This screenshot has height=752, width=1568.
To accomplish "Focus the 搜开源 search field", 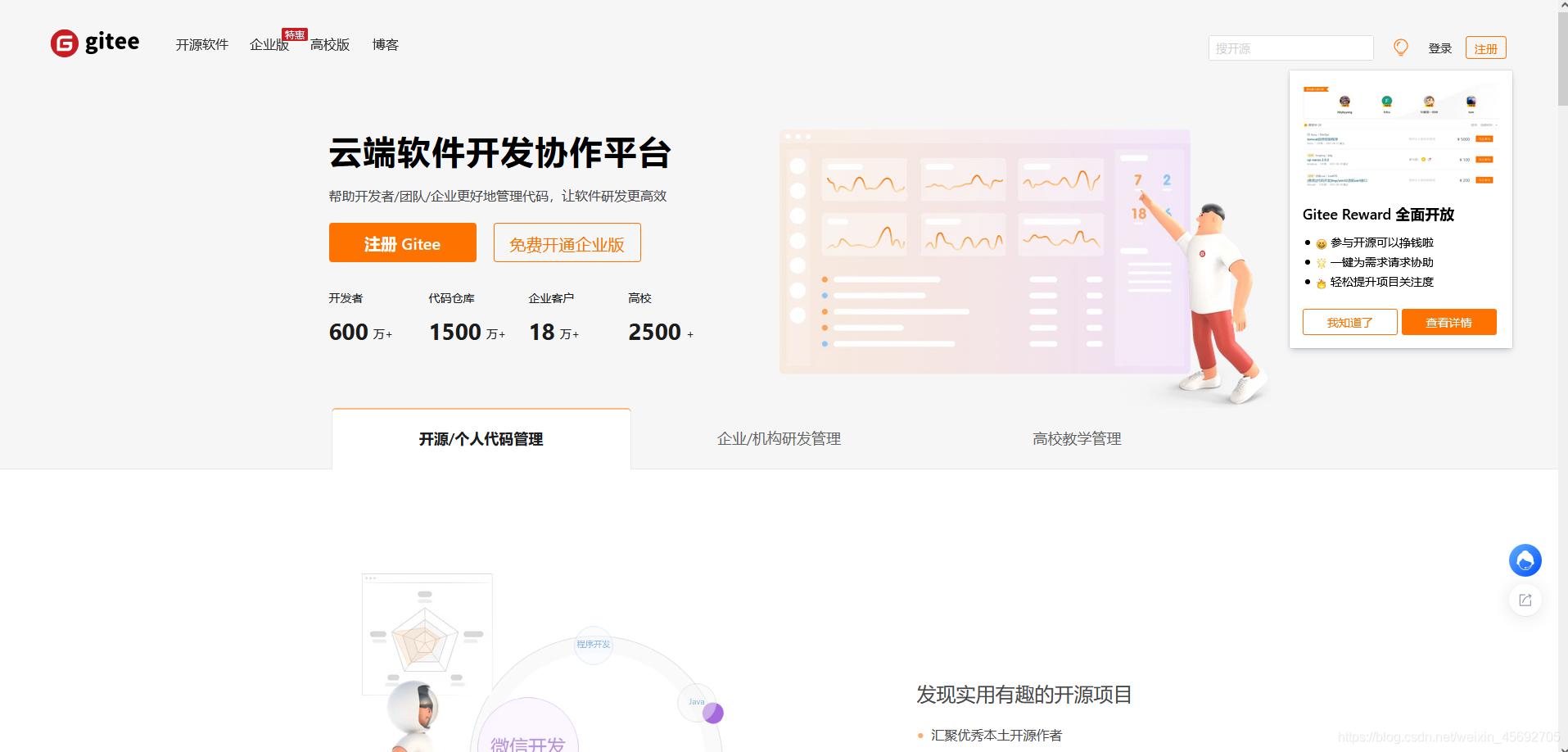I will point(1291,48).
